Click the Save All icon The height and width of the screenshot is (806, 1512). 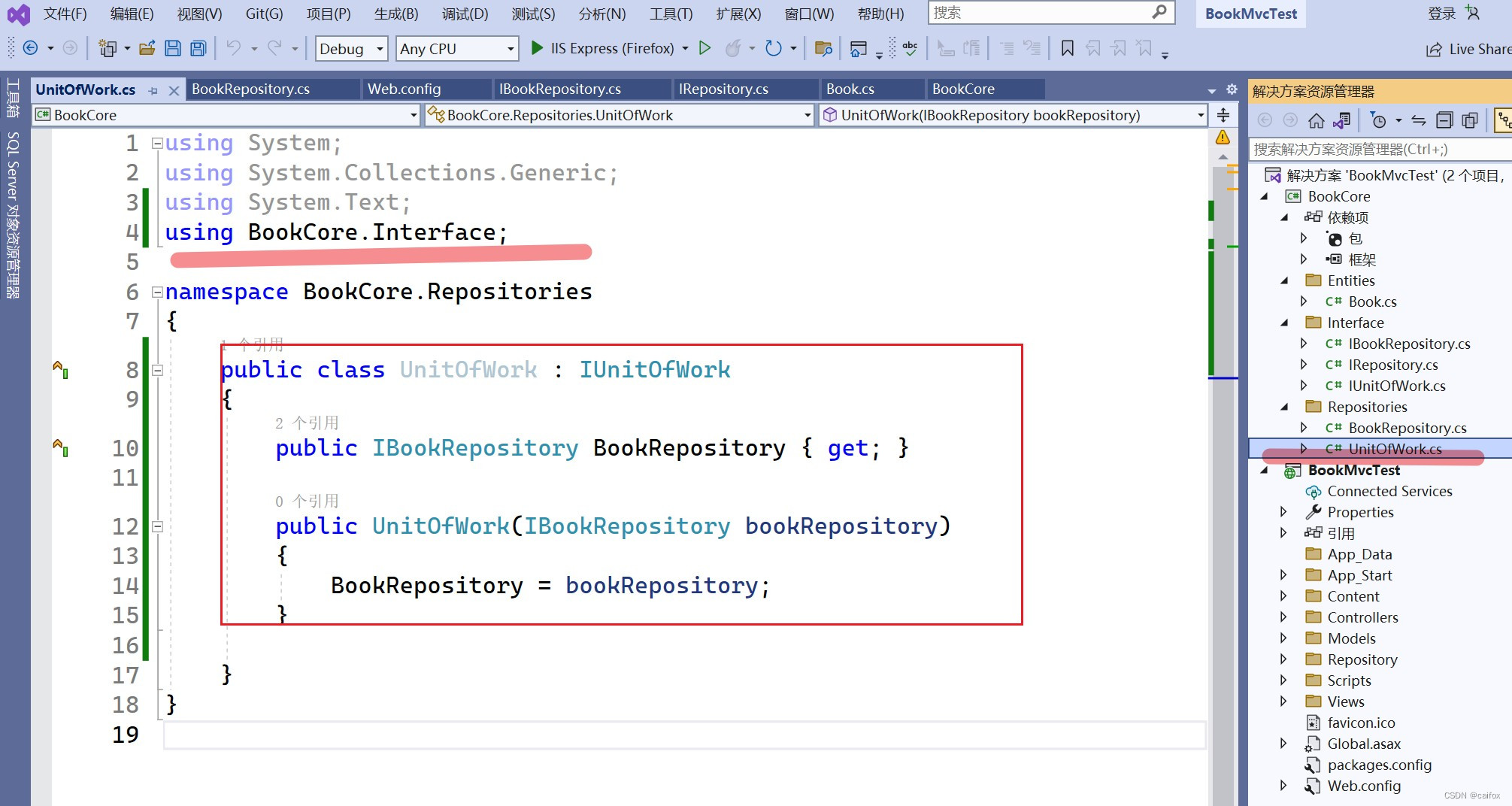tap(198, 49)
